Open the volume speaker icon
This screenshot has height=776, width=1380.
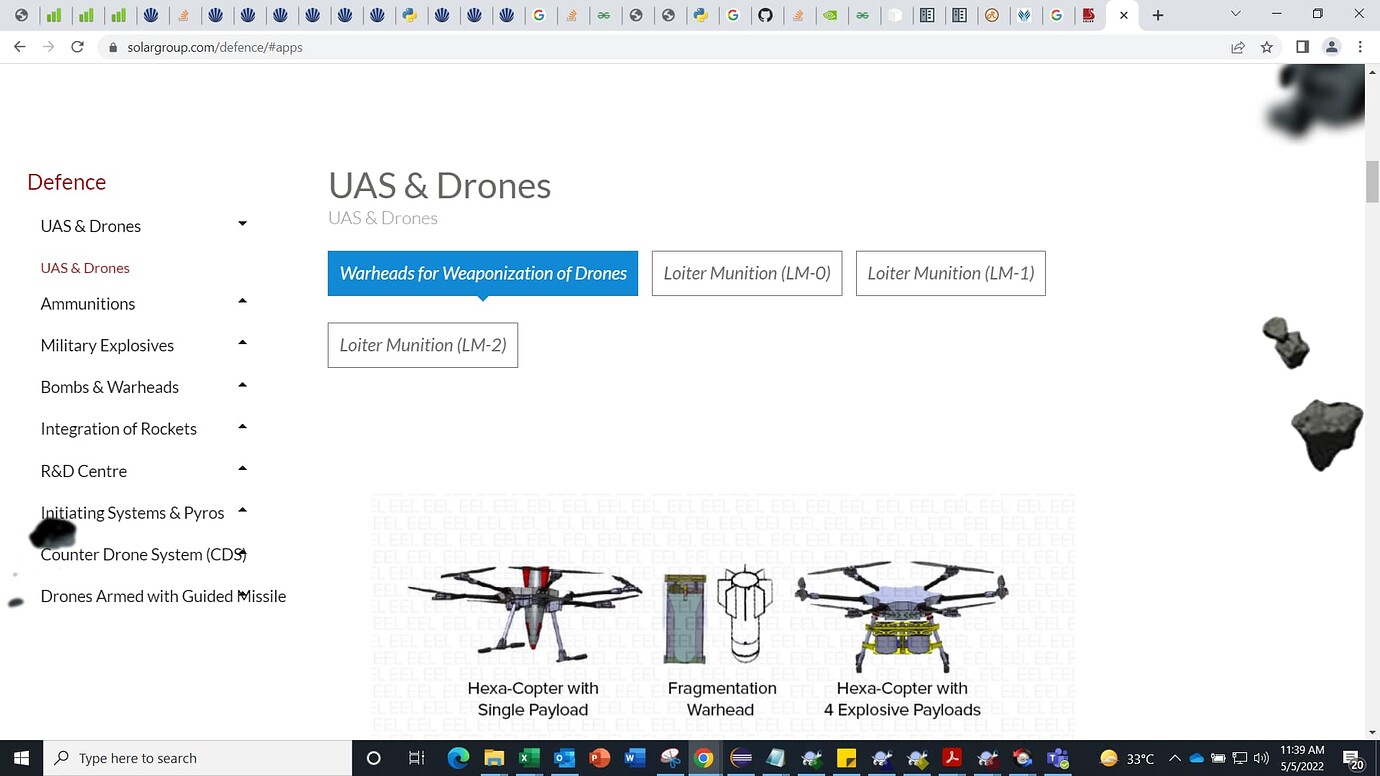1261,758
